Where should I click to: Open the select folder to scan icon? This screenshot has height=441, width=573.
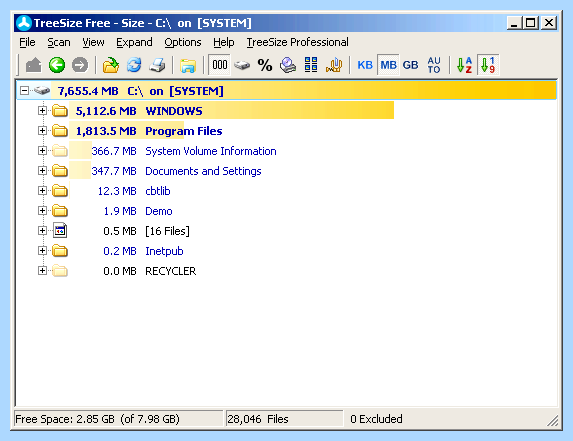(x=111, y=65)
